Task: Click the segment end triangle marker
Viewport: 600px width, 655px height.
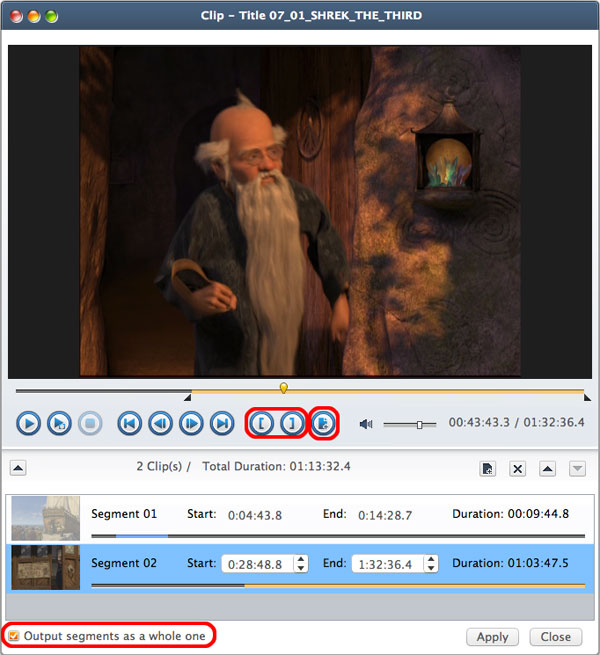Action: tap(587, 398)
